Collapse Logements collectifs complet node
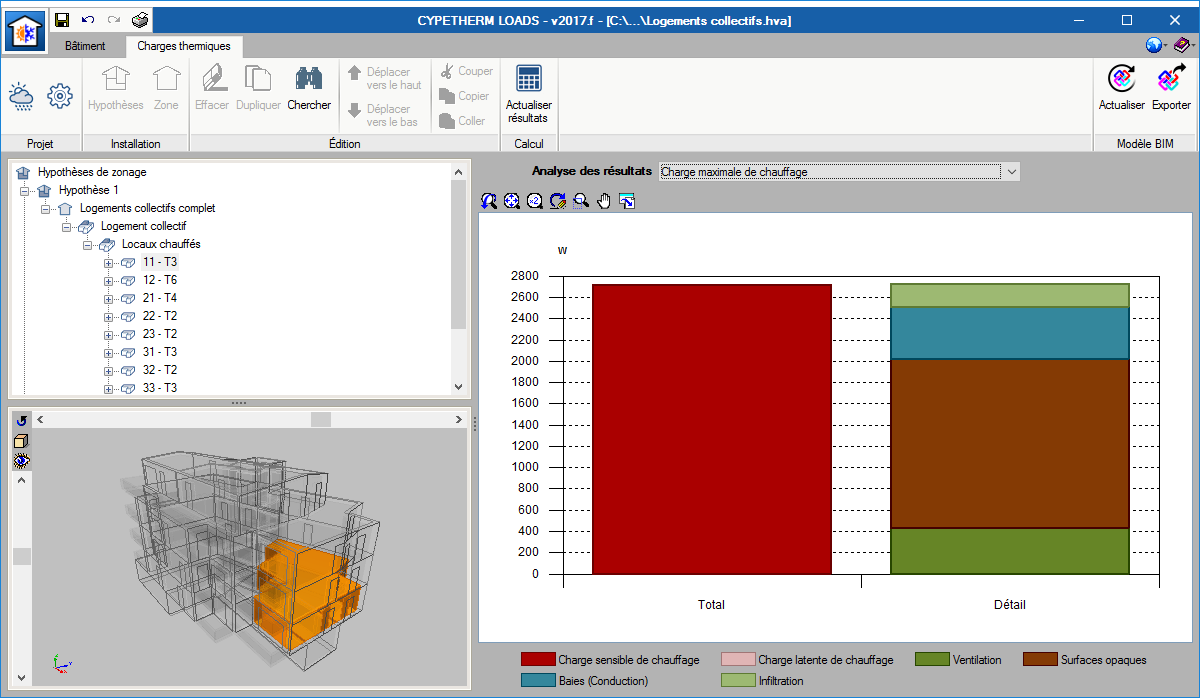The height and width of the screenshot is (698, 1200). [x=46, y=208]
